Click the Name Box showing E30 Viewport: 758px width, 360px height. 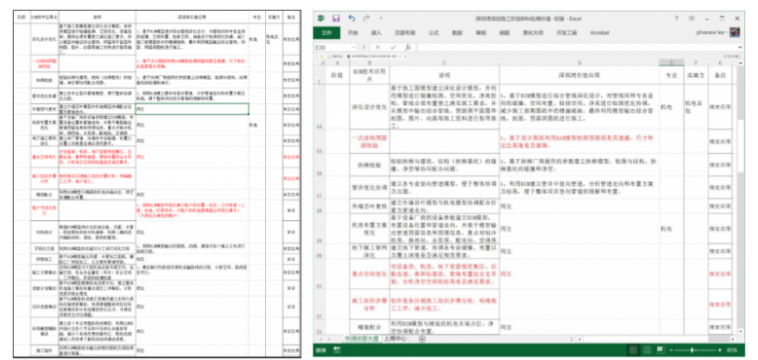pos(334,47)
